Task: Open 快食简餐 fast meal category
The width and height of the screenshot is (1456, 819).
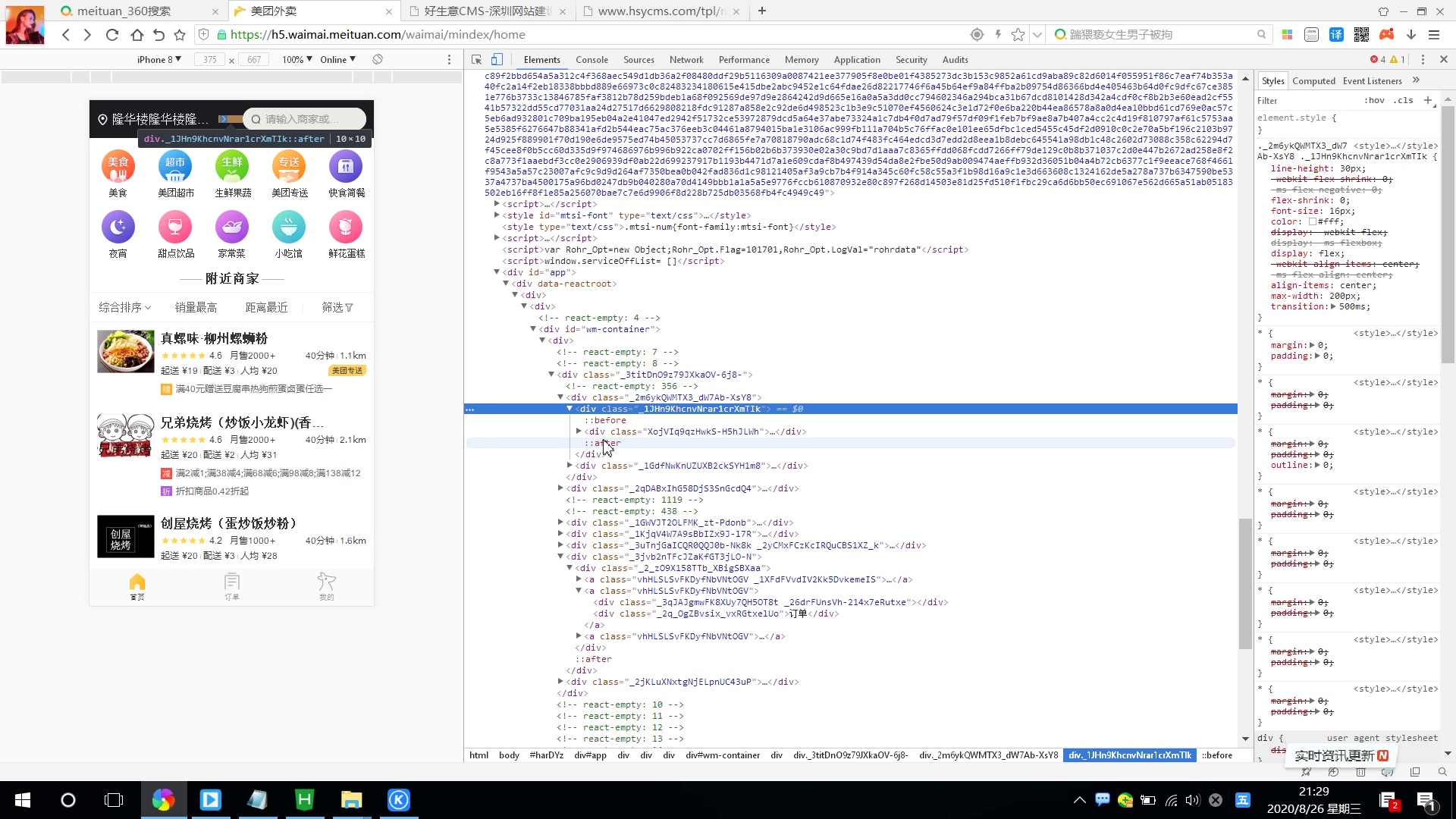Action: pyautogui.click(x=346, y=174)
